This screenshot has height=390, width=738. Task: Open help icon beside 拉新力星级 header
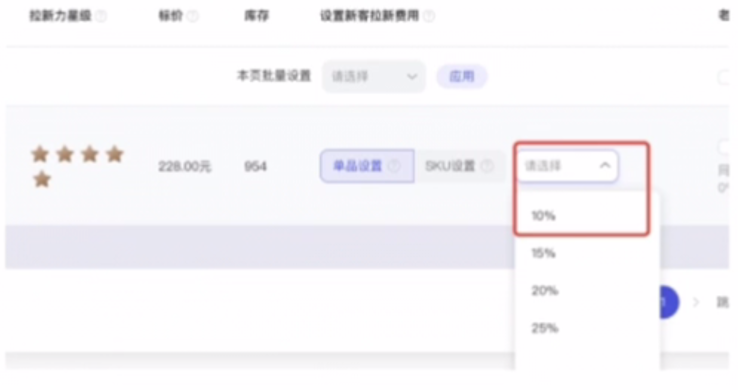[x=101, y=16]
